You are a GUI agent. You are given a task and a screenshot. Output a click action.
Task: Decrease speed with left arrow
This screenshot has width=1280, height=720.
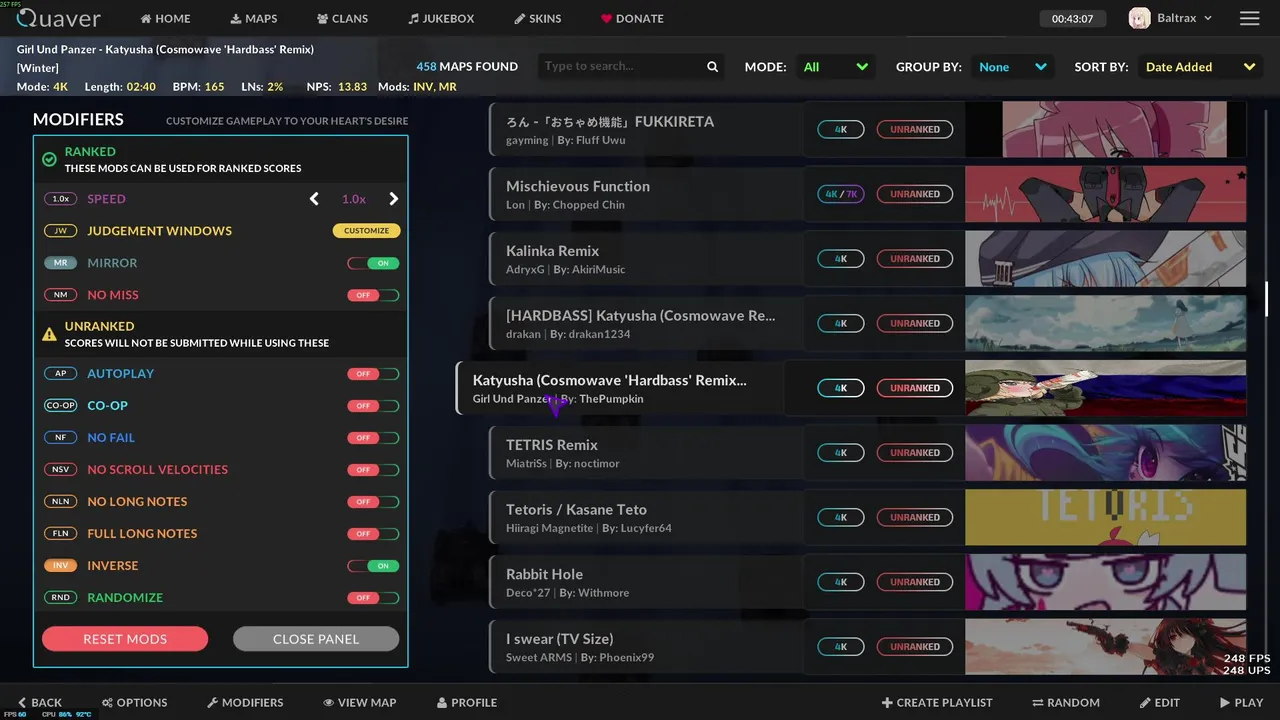(x=314, y=199)
